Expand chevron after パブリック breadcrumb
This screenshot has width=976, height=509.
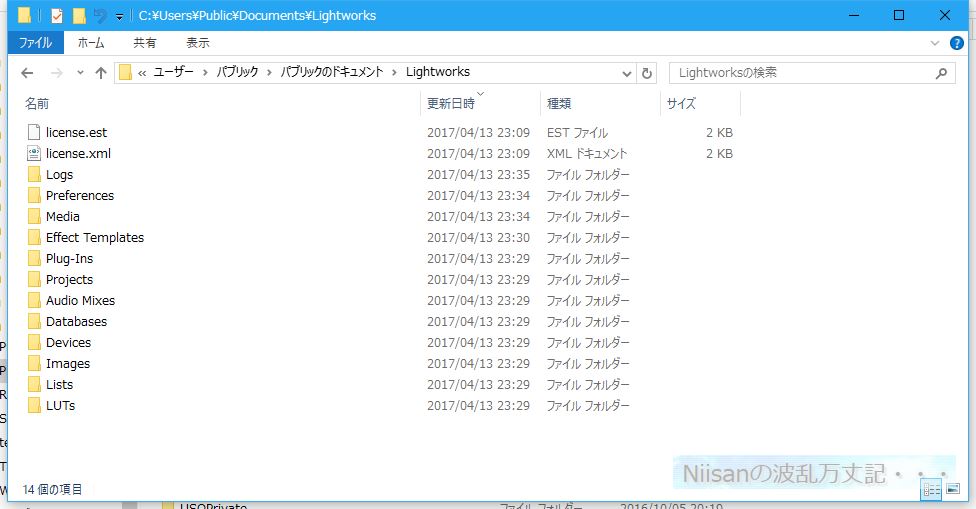point(270,73)
